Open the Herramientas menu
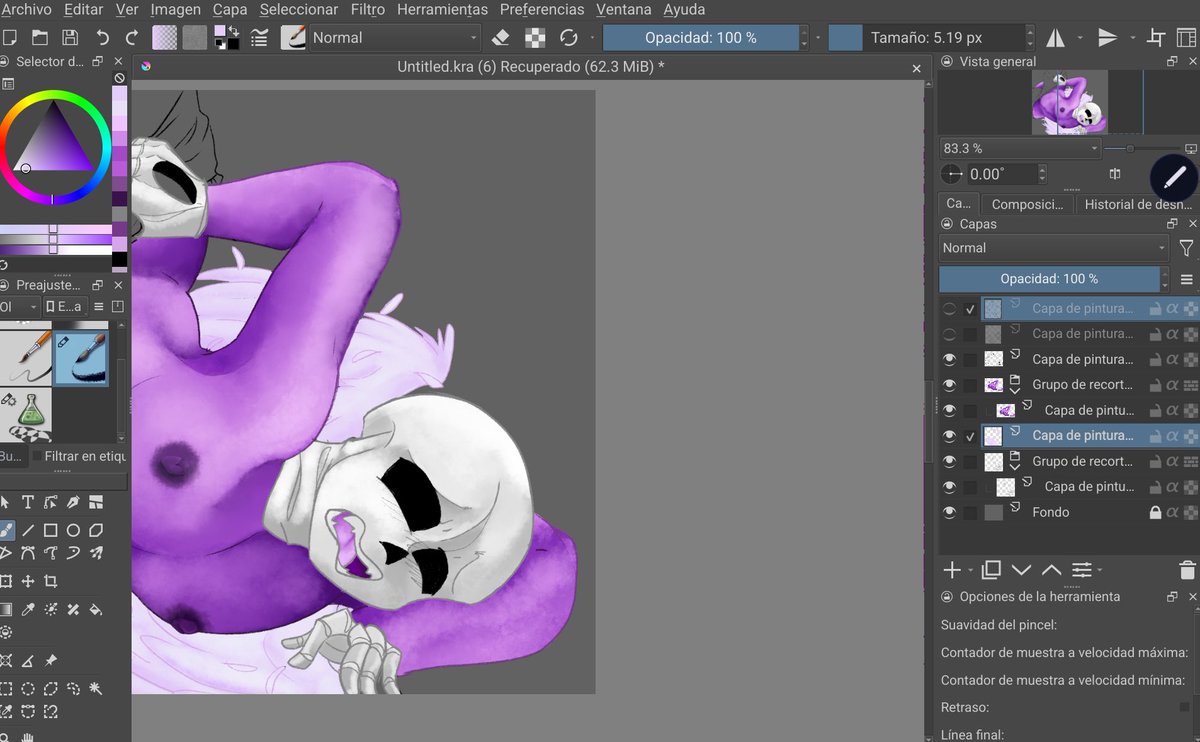 (x=442, y=10)
